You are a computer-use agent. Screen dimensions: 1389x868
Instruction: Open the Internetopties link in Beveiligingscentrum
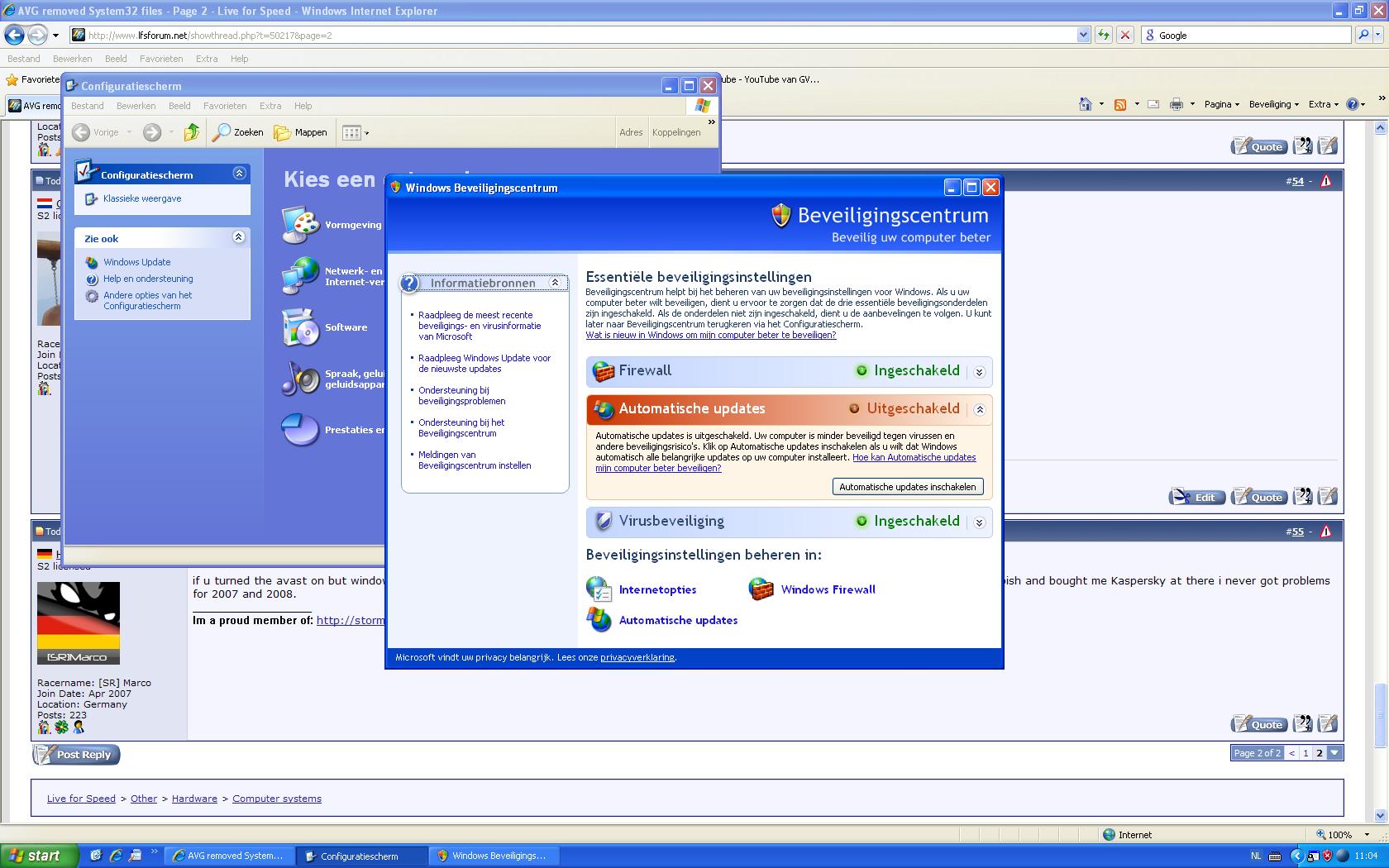(x=657, y=589)
